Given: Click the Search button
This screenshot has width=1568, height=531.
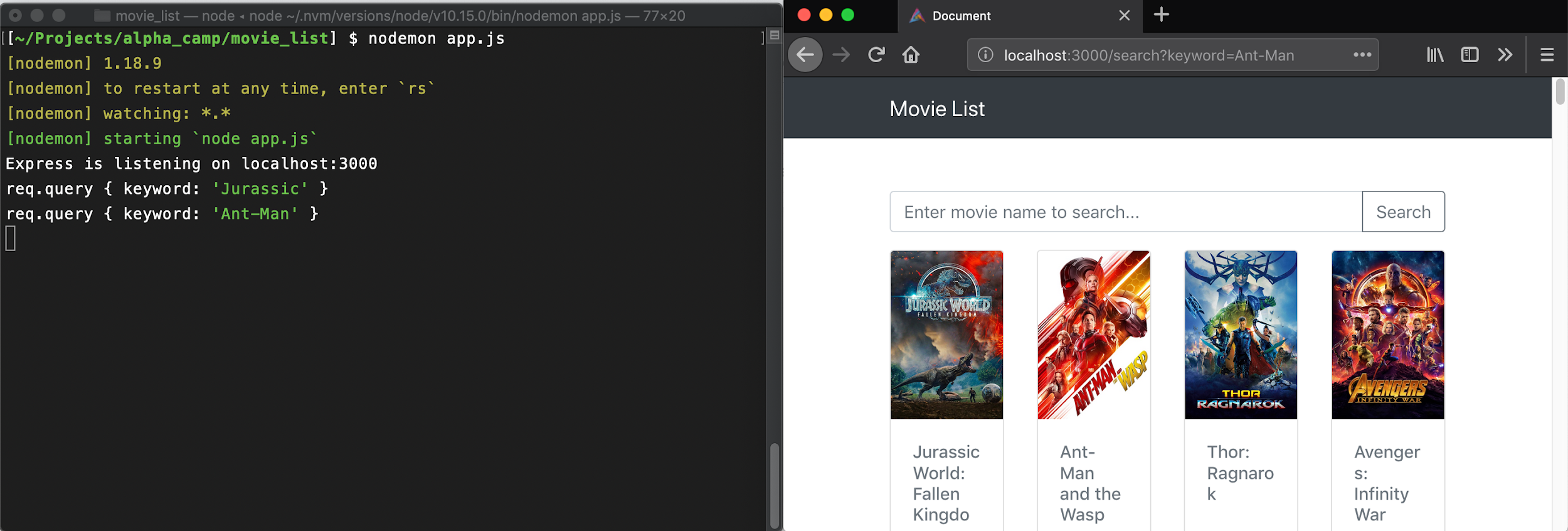Looking at the screenshot, I should [x=1403, y=212].
